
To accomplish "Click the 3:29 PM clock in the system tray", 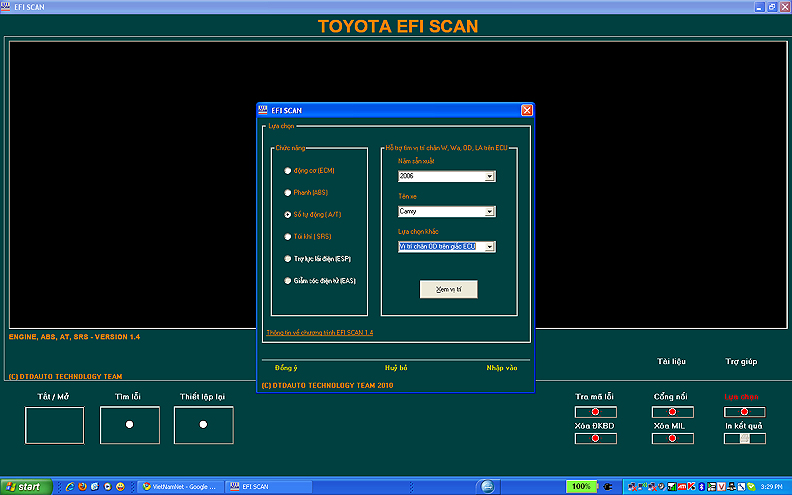I will tap(771, 486).
